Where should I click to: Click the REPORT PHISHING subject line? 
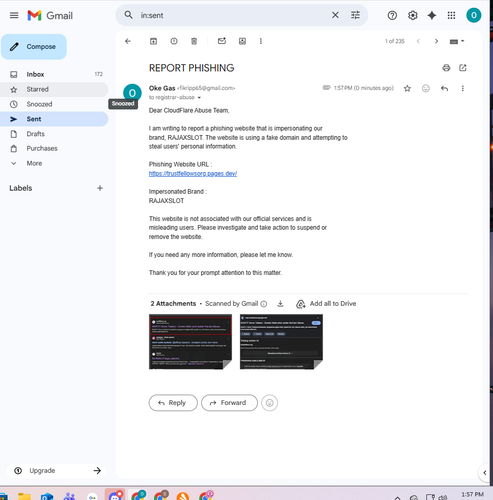(191, 68)
